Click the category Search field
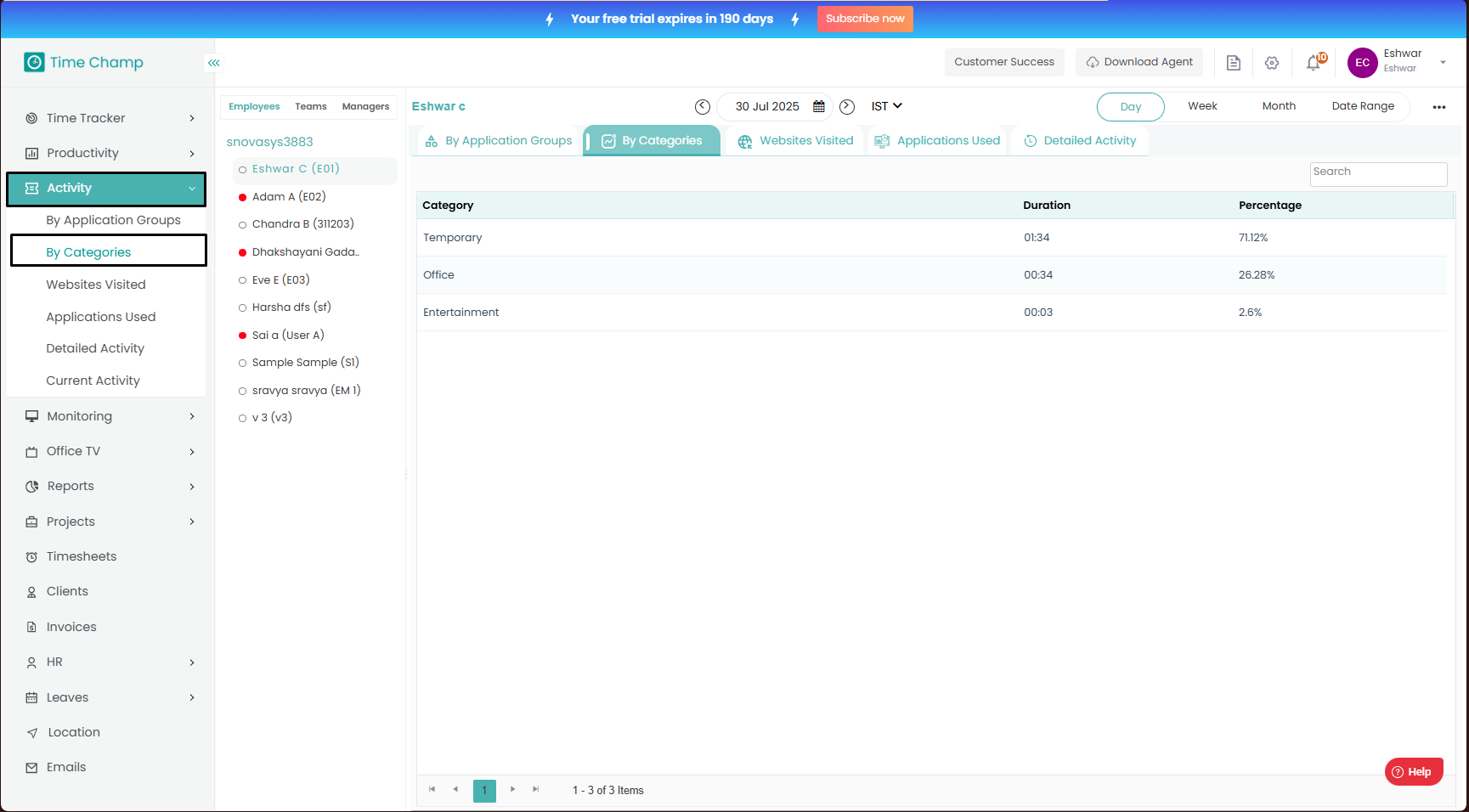1469x812 pixels. (x=1377, y=173)
